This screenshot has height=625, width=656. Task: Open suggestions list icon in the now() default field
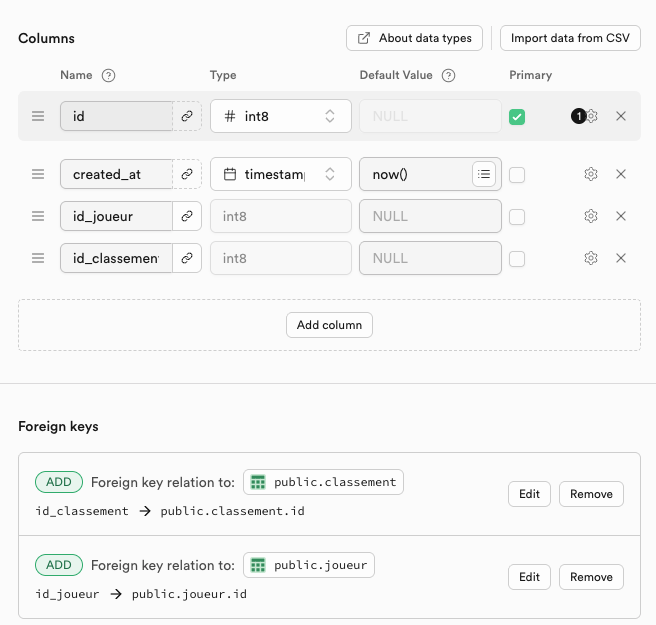(x=484, y=174)
